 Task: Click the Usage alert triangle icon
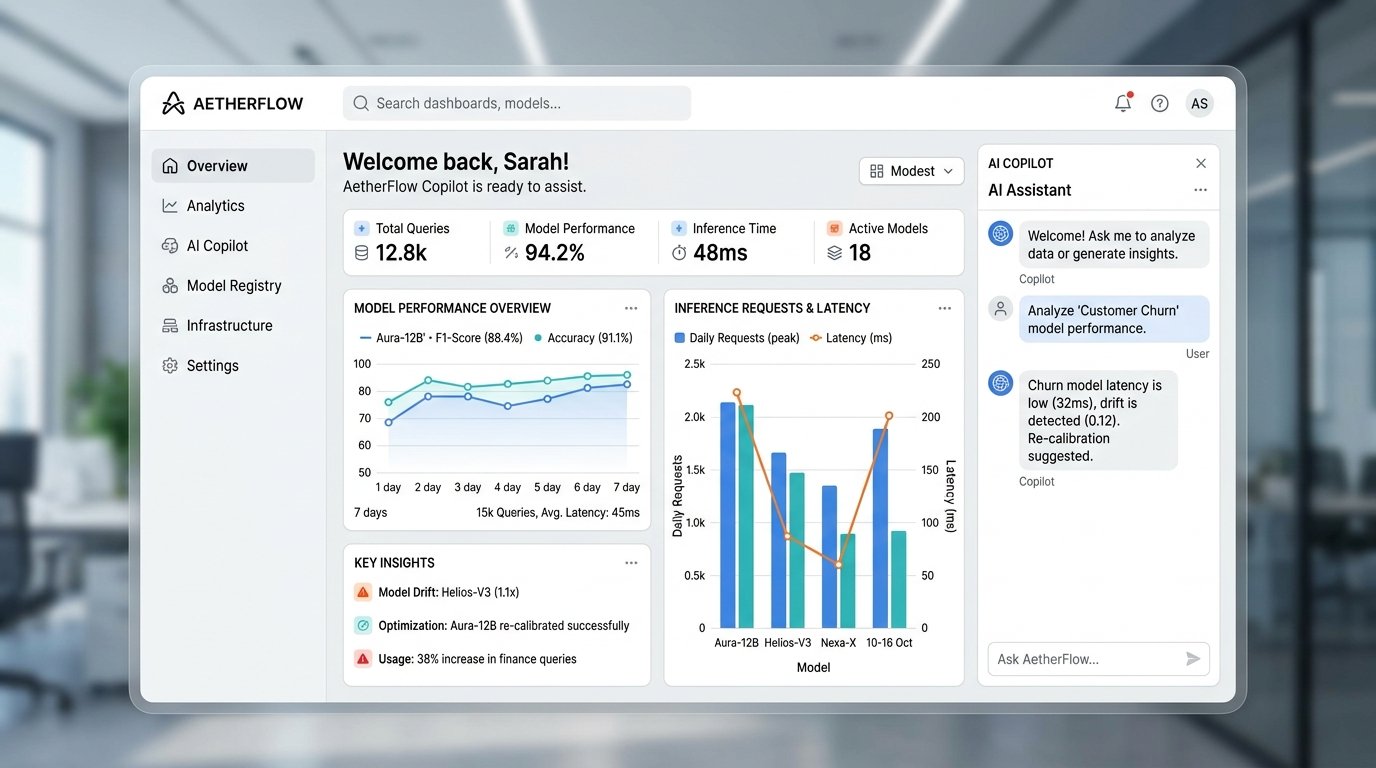(x=363, y=659)
